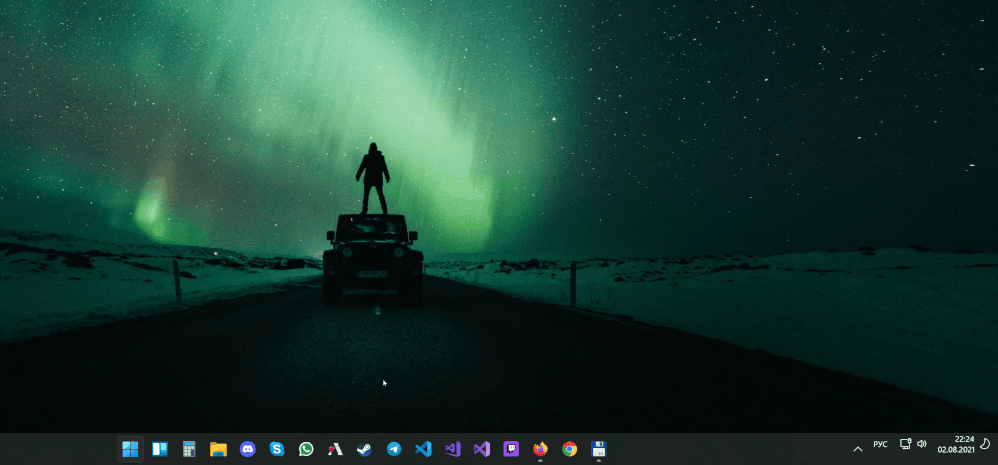Switch to the floppy-disk icon app
This screenshot has width=998, height=465.
tap(599, 449)
